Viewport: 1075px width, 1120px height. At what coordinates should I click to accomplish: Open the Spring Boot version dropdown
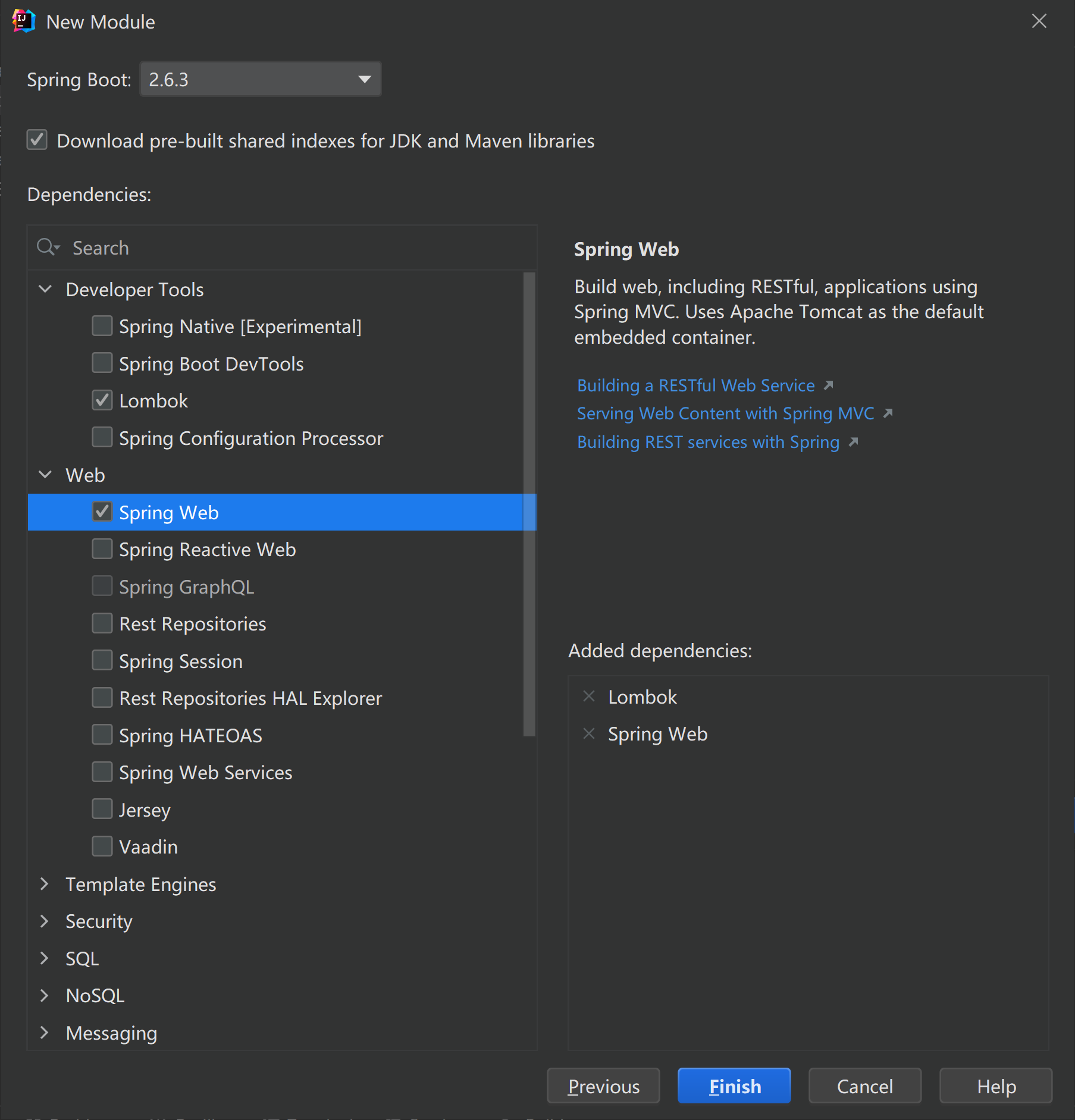(364, 79)
